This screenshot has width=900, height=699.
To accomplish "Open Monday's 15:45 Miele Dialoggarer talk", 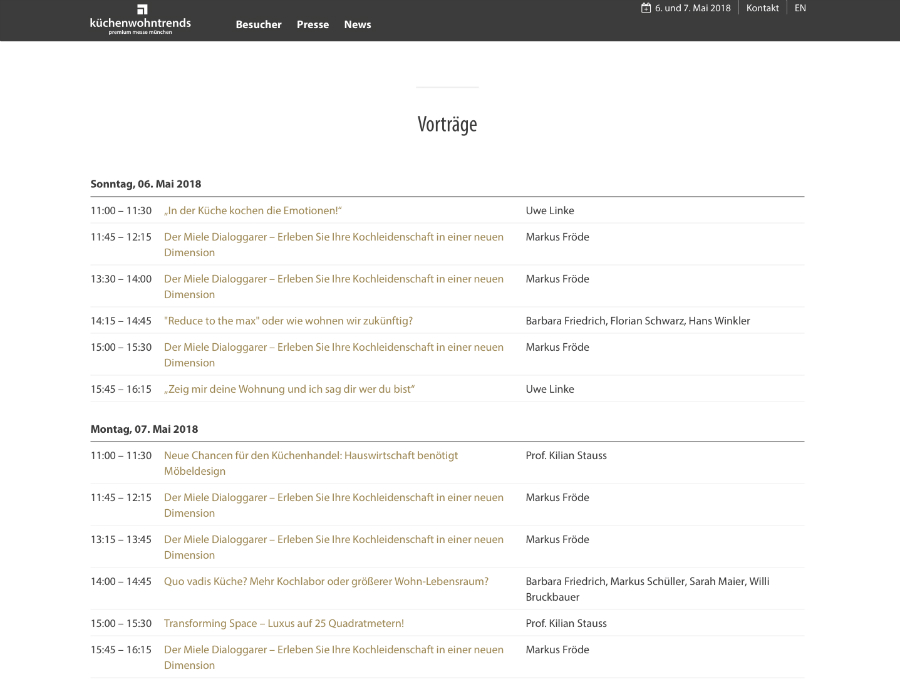I will [333, 657].
